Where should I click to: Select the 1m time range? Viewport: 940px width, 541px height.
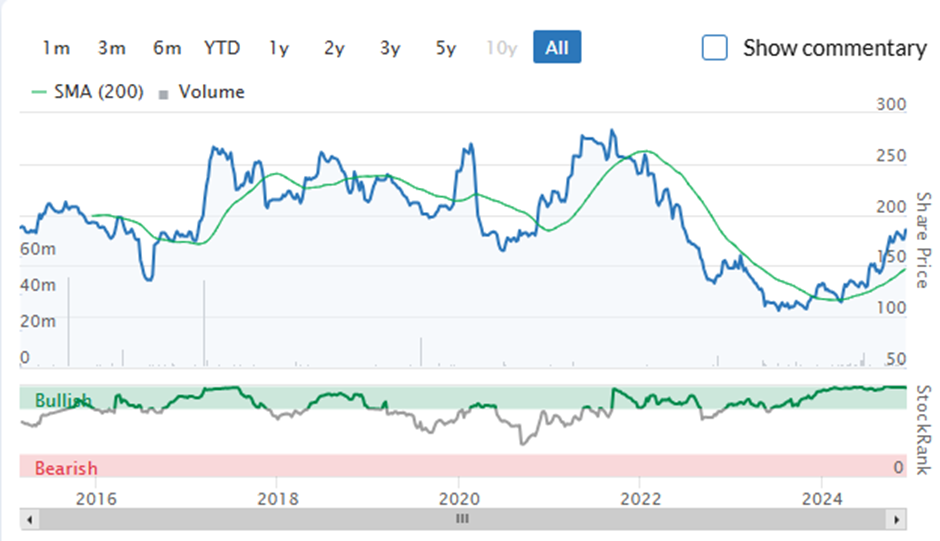[x=56, y=47]
